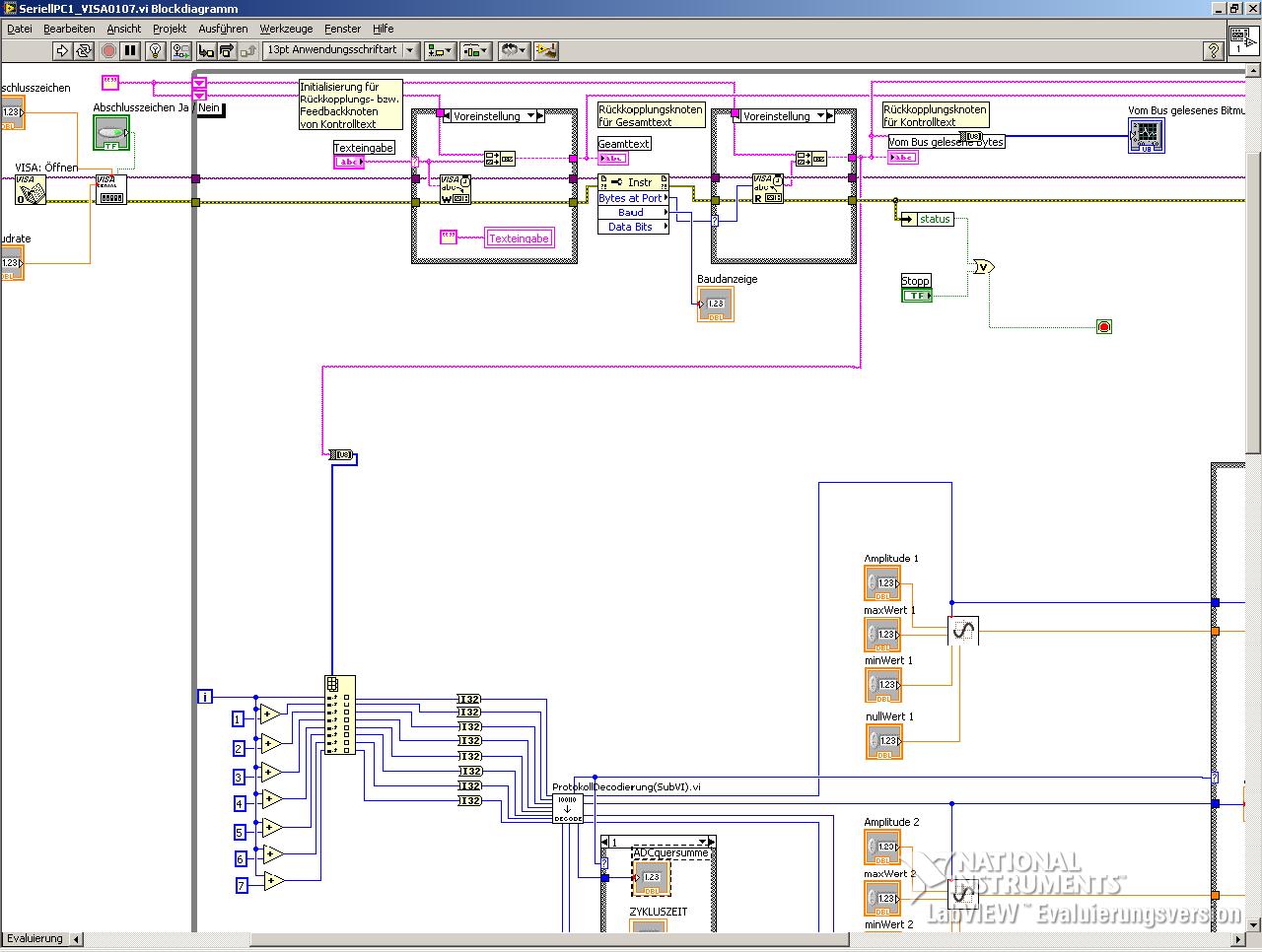
Task: Click the Run arrow in the toolbar
Action: [62, 50]
